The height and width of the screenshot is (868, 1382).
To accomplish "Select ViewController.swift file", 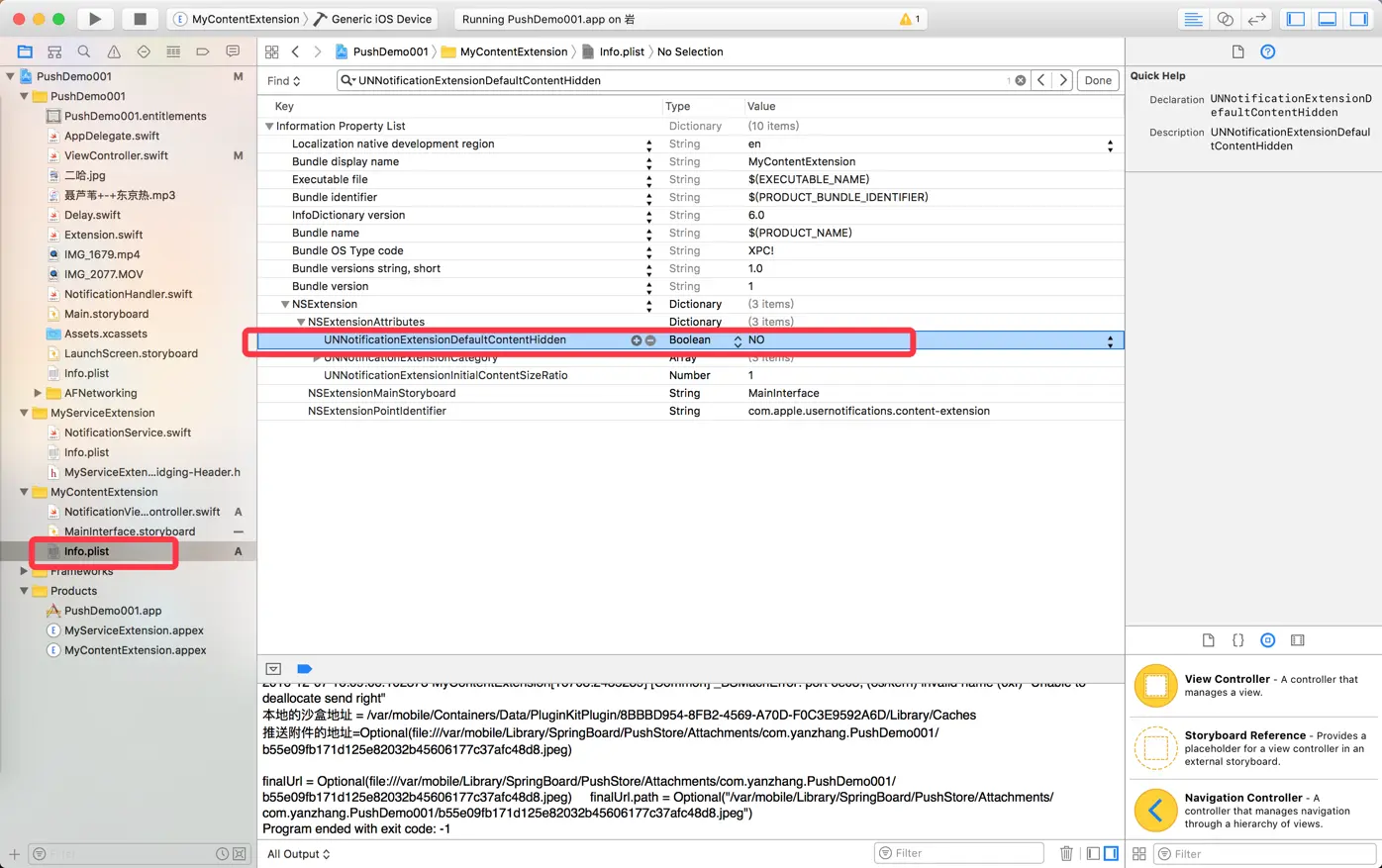I will click(x=116, y=155).
